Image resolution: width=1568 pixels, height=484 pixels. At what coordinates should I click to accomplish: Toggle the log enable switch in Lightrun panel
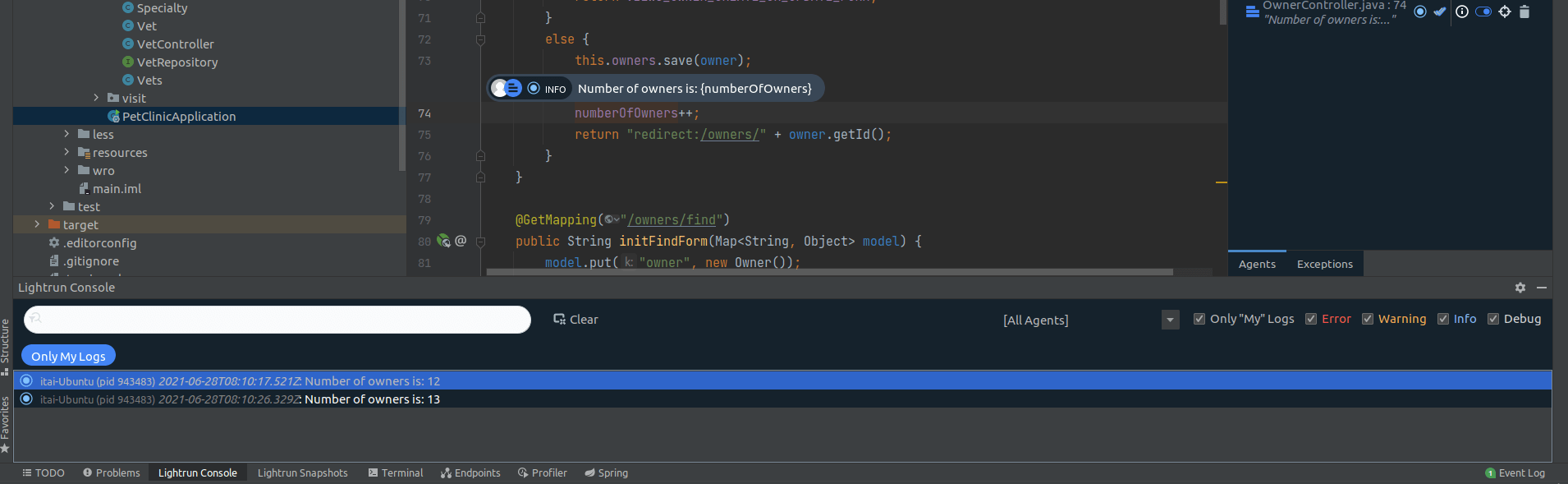[x=1483, y=12]
